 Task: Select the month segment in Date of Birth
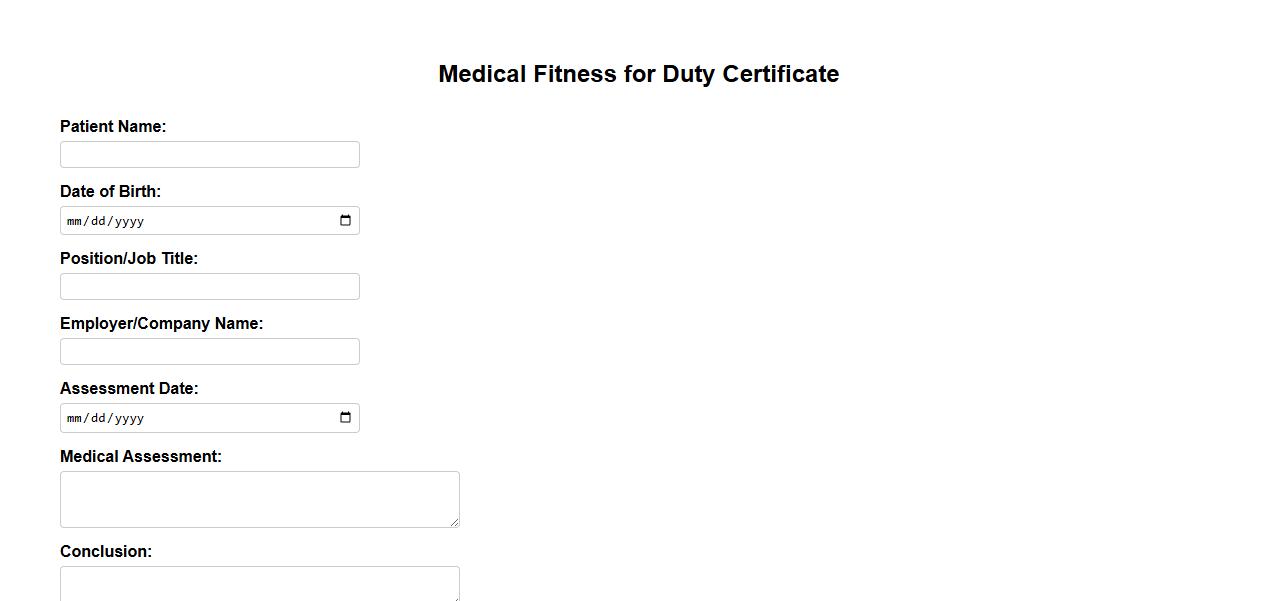(x=75, y=221)
